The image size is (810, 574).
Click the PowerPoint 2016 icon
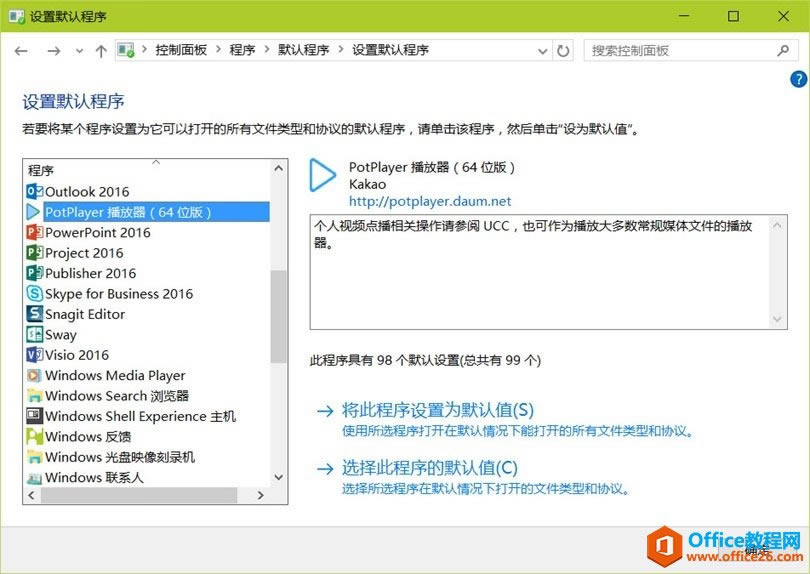(x=34, y=232)
